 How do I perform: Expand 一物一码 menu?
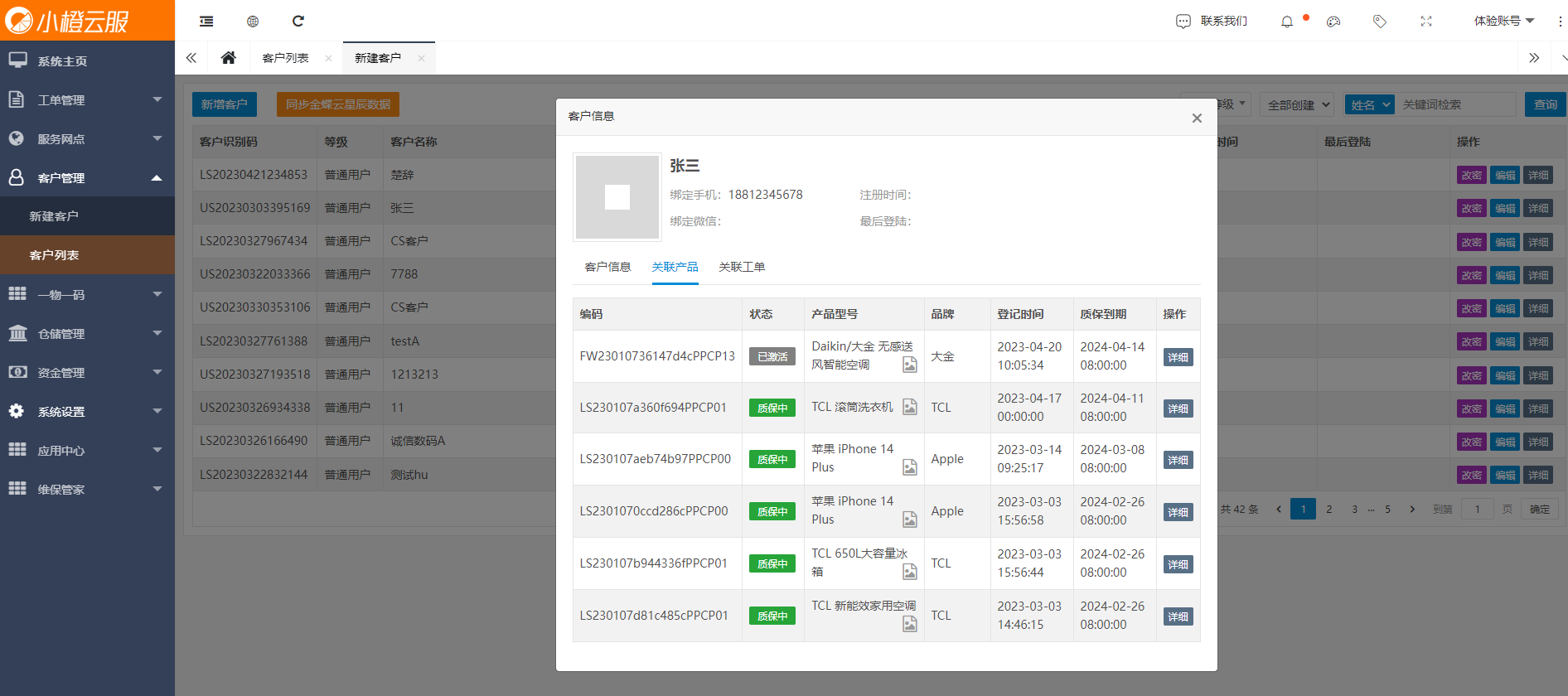tap(87, 294)
